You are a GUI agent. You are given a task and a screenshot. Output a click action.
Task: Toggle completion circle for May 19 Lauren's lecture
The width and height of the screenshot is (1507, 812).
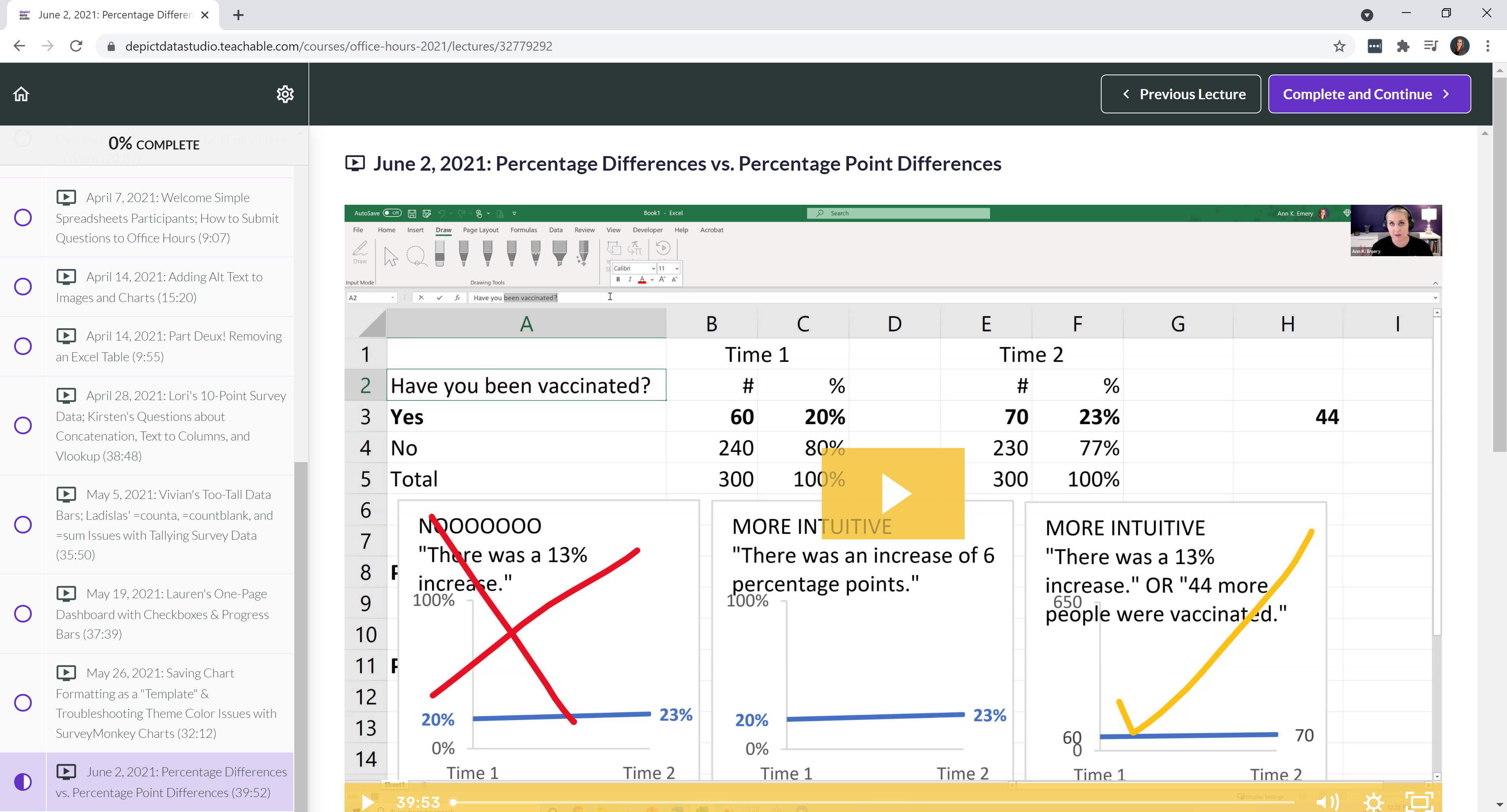pyautogui.click(x=23, y=613)
